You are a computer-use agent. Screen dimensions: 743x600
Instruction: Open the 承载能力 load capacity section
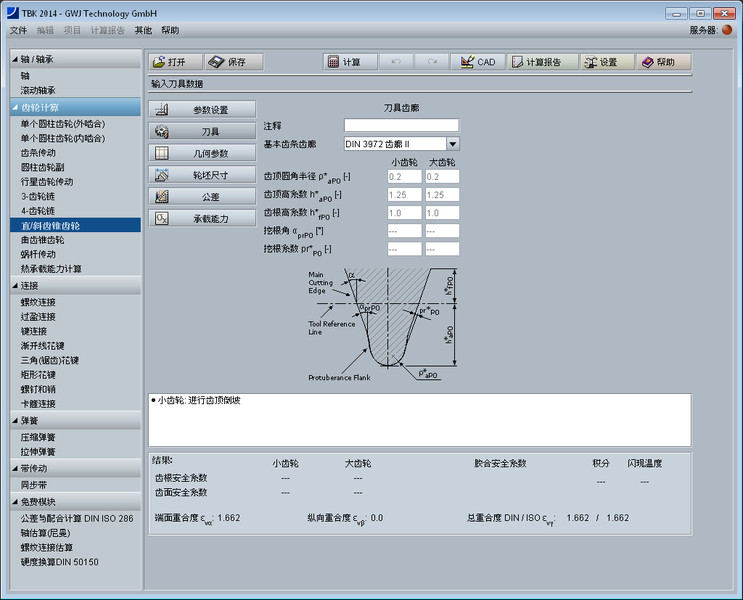202,218
